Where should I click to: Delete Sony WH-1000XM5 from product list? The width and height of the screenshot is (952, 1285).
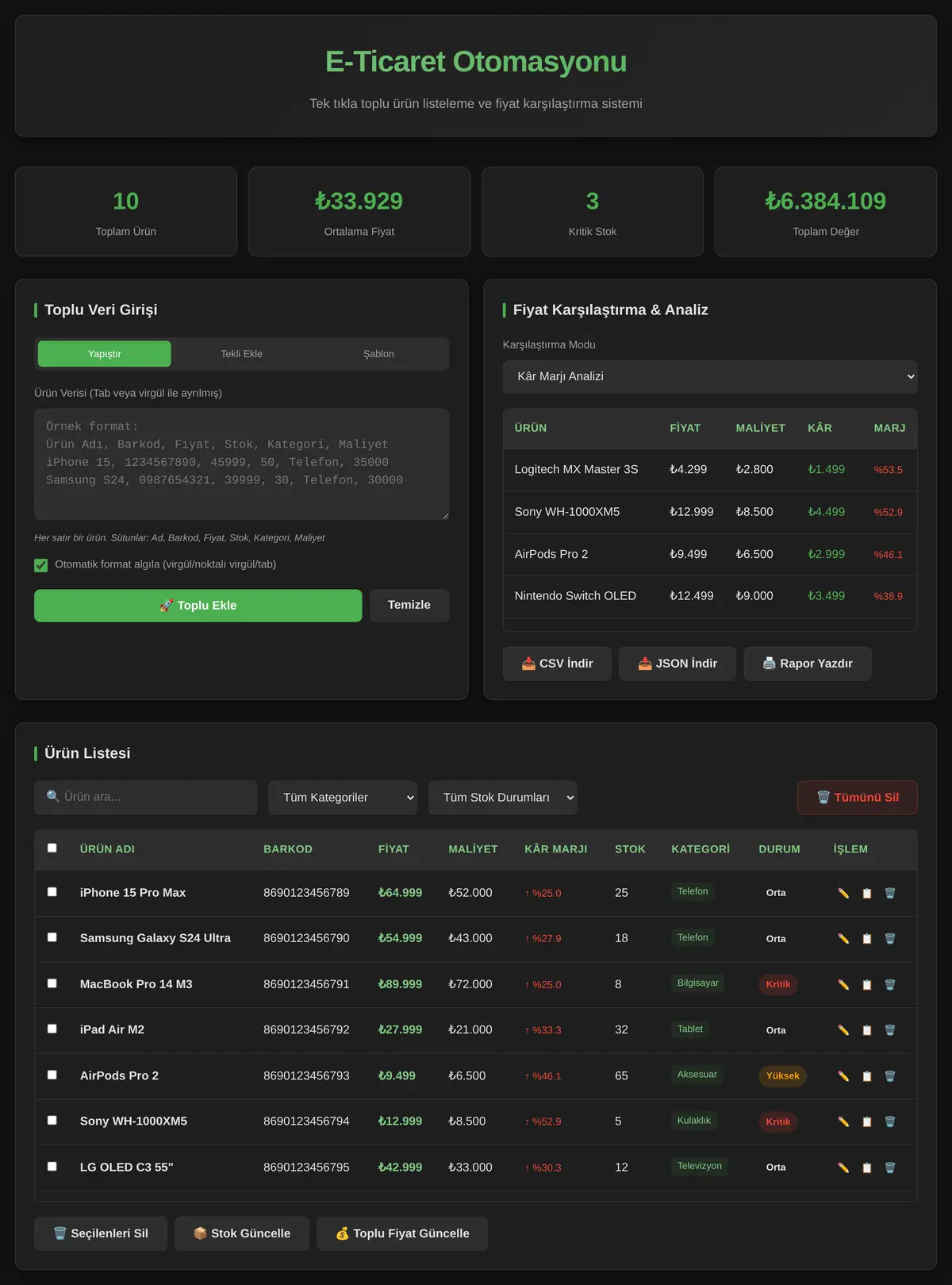point(890,1122)
